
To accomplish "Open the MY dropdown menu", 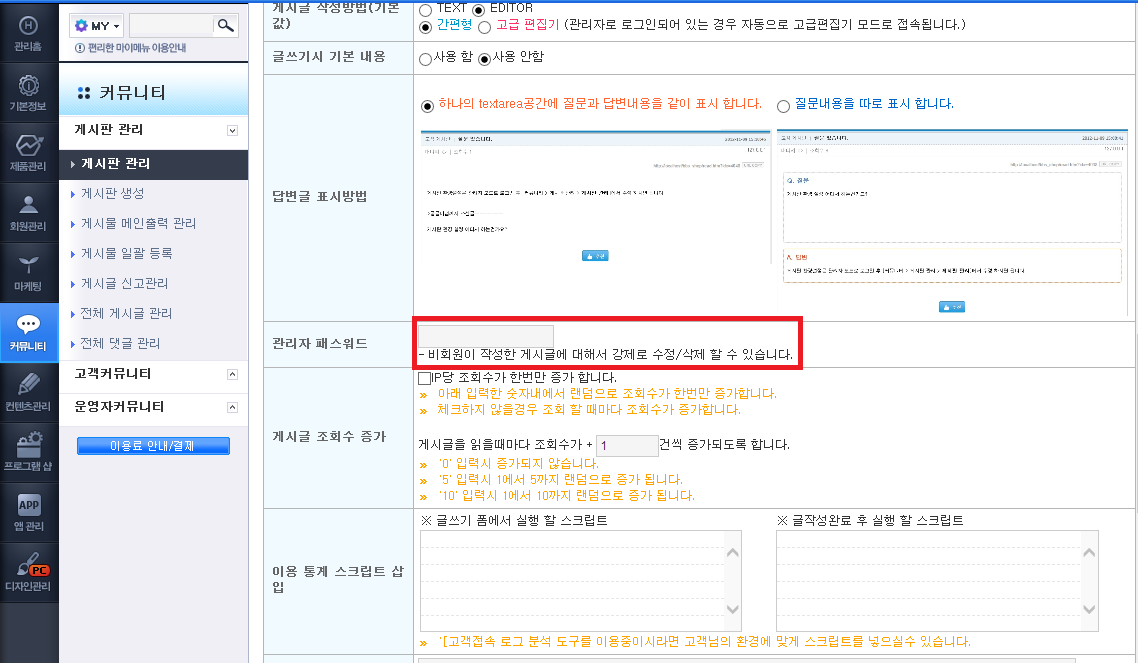I will (97, 25).
